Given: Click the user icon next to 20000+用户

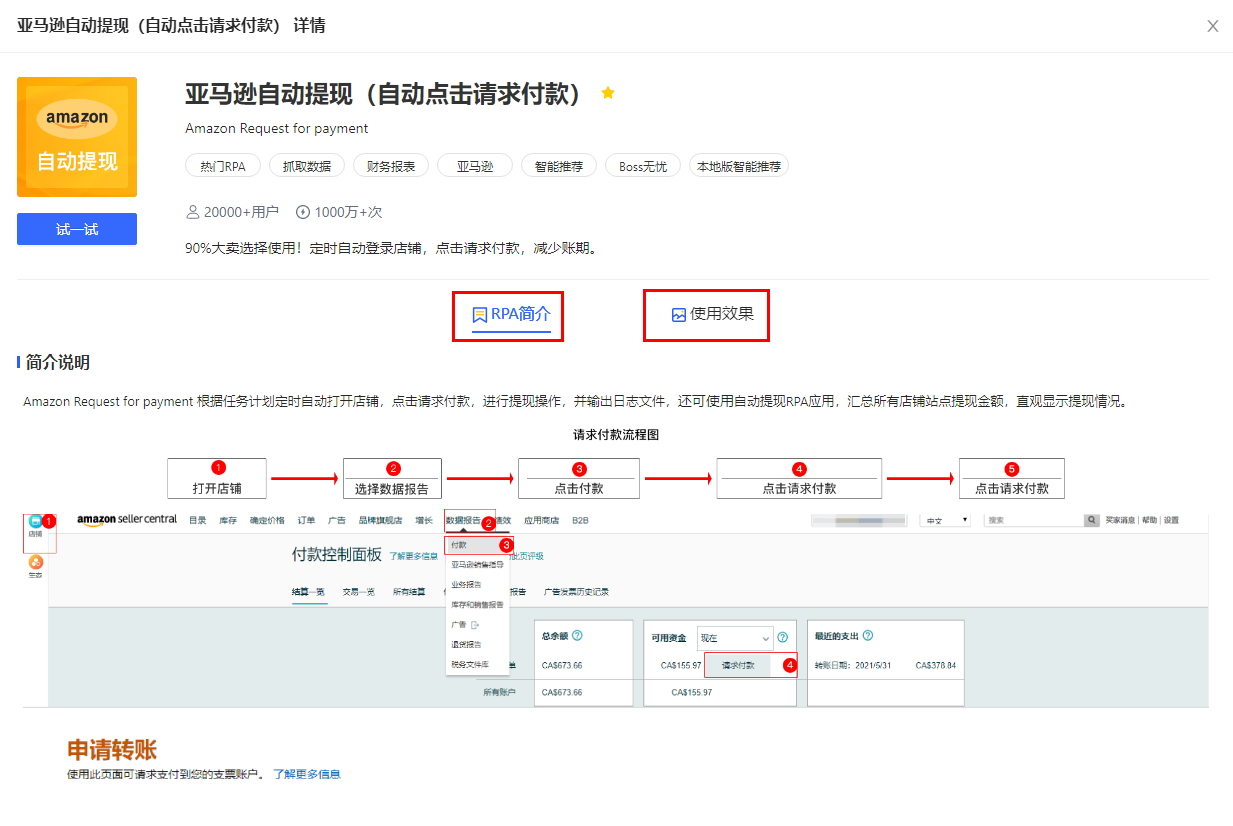Looking at the screenshot, I should click(193, 212).
